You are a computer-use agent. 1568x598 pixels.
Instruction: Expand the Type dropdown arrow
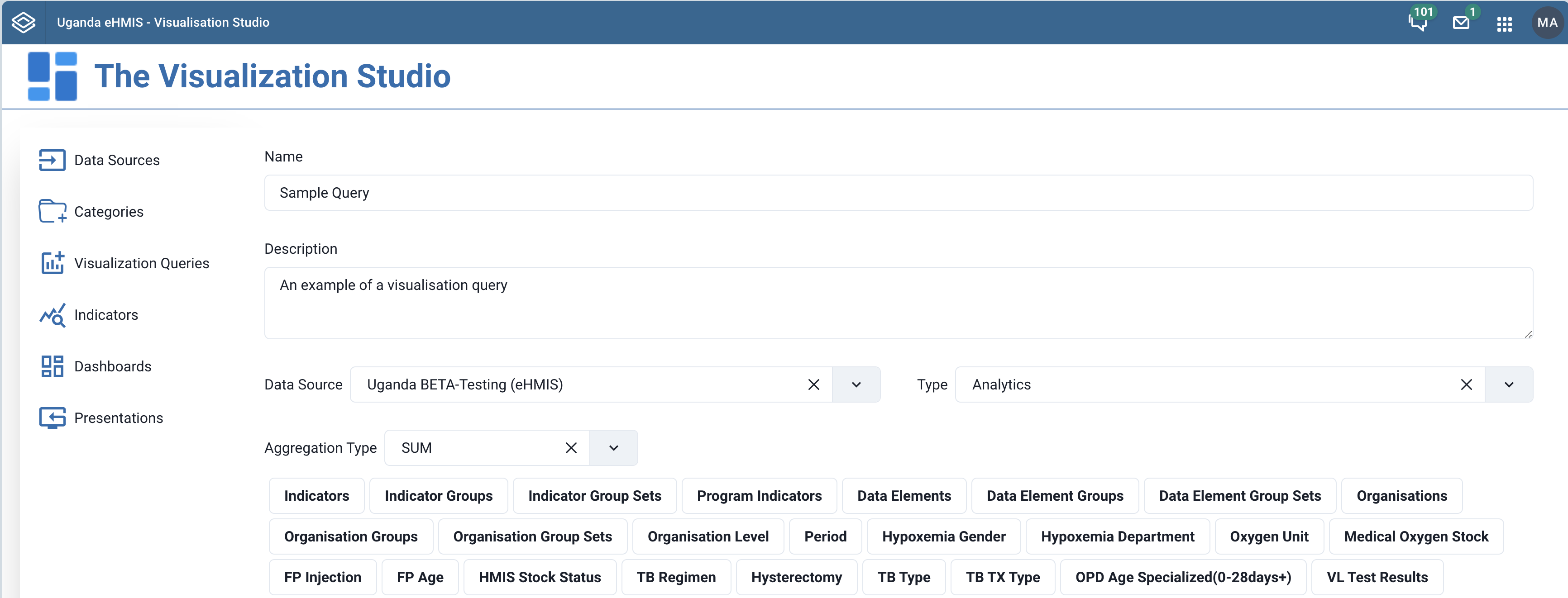1508,384
